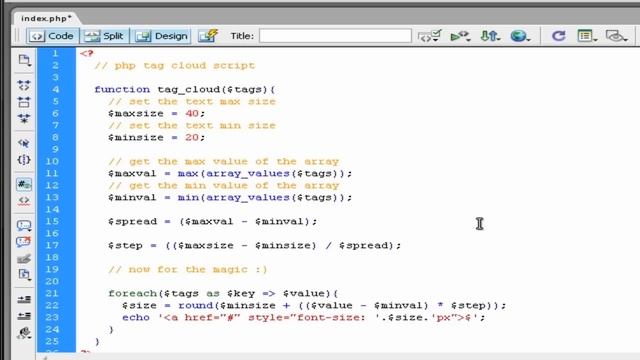640x360 pixels.
Task: Click '// get the min value of the array'
Action: pos(224,186)
